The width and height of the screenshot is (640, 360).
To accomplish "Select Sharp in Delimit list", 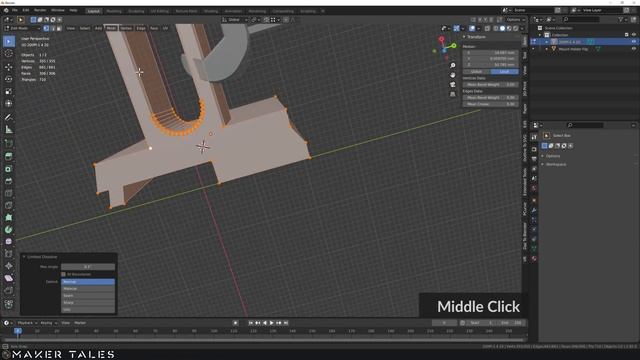I will coord(88,303).
